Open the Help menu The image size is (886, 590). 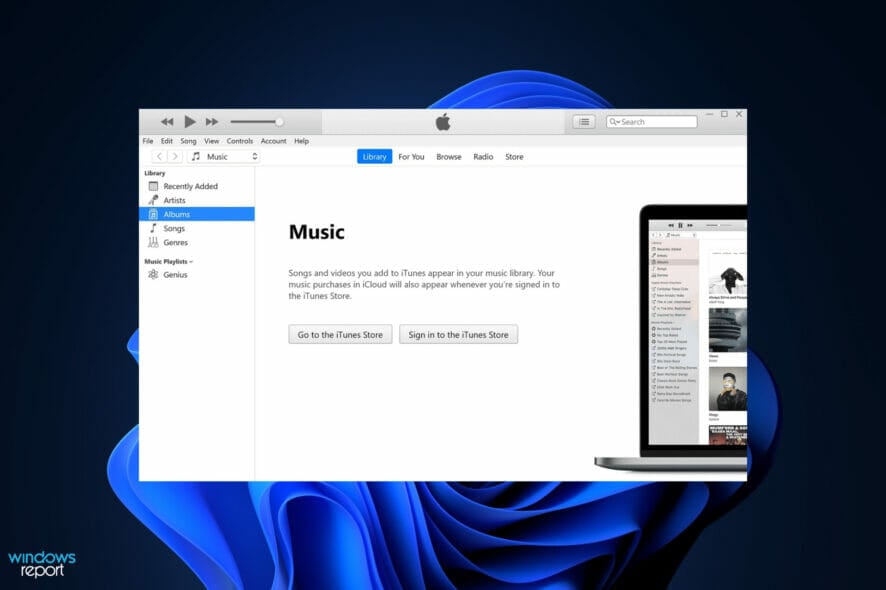(301, 141)
